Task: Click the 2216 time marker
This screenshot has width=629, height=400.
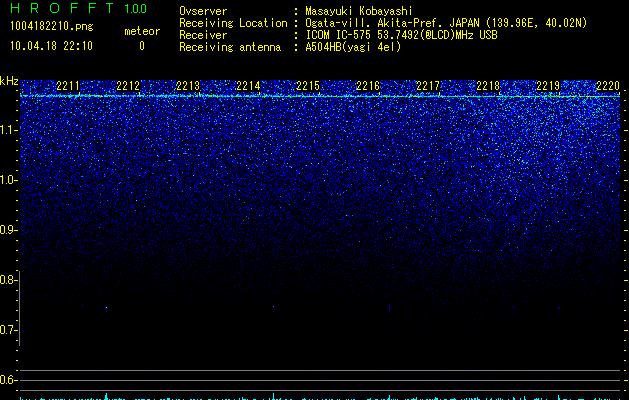Action: (x=368, y=86)
